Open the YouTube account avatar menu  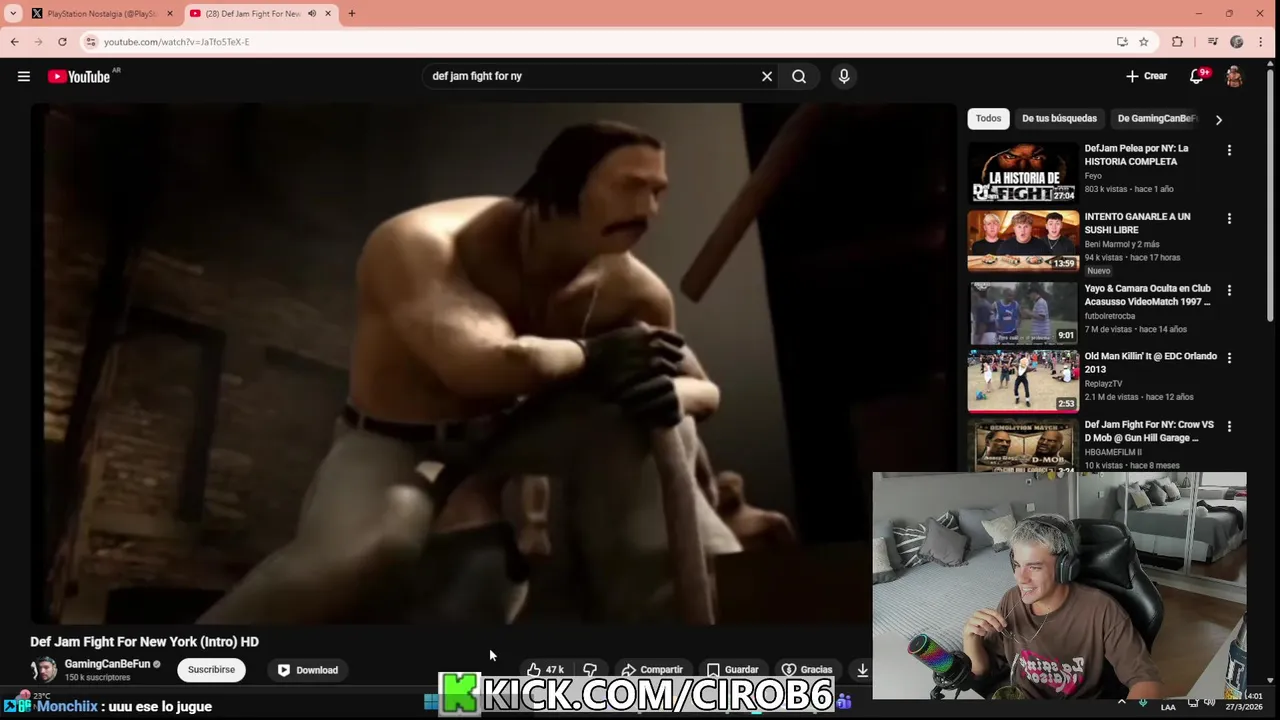tap(1234, 77)
